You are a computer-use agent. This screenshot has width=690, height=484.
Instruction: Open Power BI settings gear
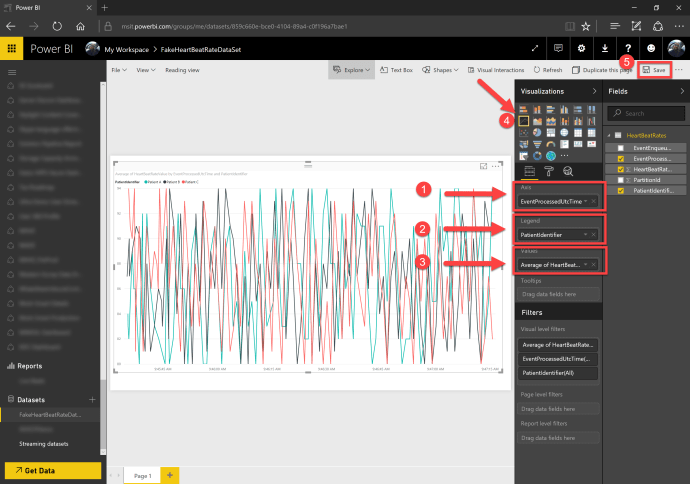click(x=581, y=48)
